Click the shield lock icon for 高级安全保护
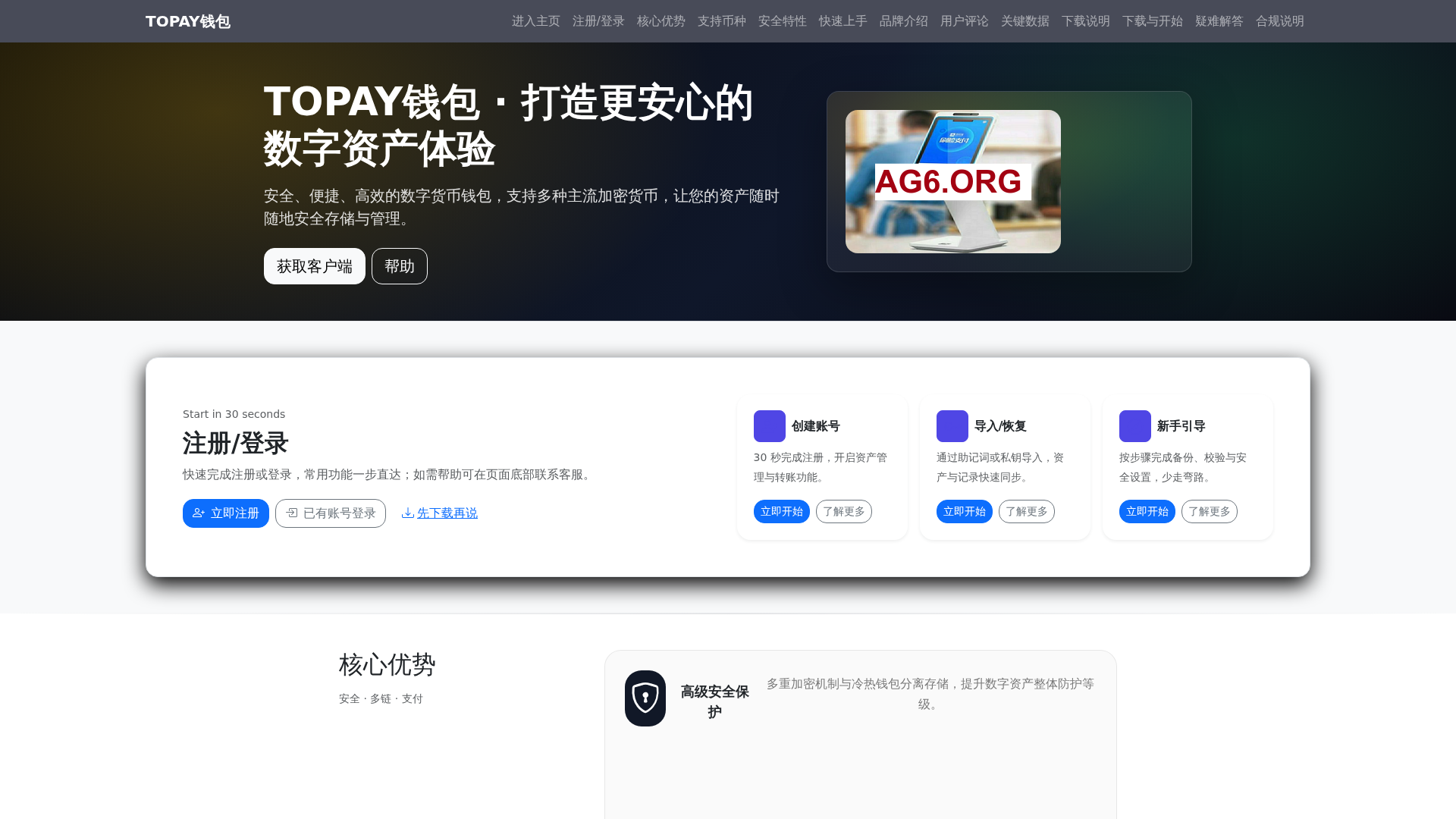 click(645, 698)
